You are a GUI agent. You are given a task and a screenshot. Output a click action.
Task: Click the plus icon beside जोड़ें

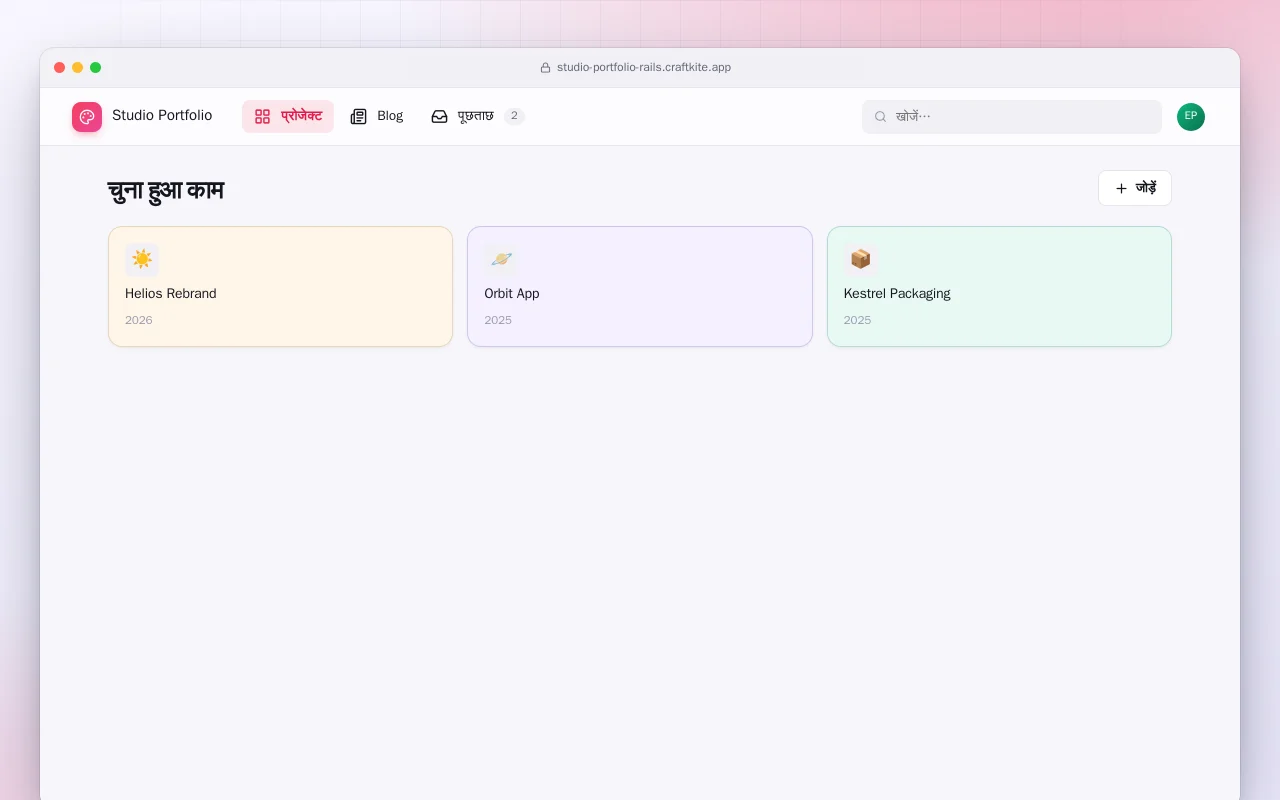coord(1121,188)
